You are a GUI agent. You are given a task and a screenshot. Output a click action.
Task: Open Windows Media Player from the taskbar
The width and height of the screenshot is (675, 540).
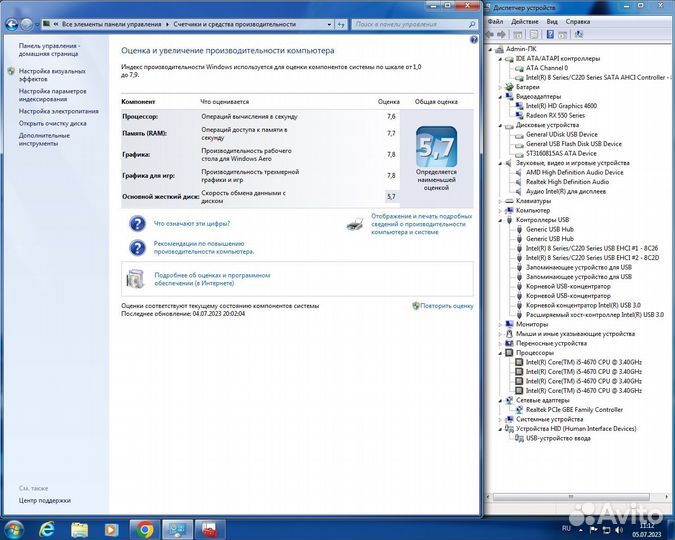(x=111, y=529)
